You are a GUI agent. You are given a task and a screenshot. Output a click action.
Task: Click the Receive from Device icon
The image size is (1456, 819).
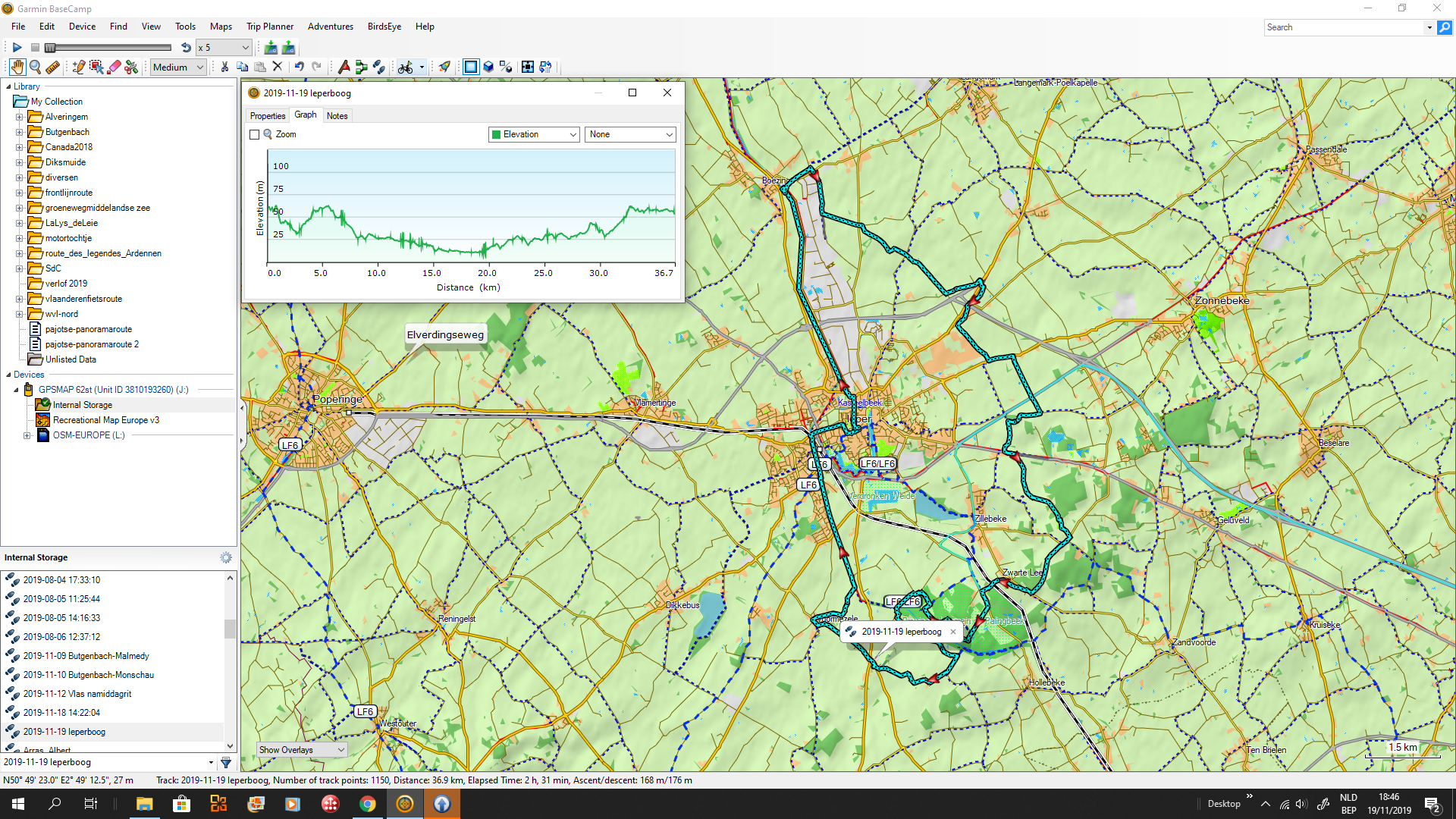288,47
